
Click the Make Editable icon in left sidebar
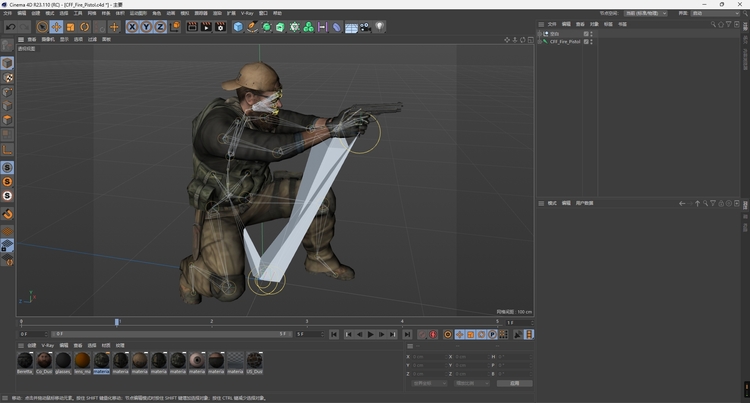(7, 45)
